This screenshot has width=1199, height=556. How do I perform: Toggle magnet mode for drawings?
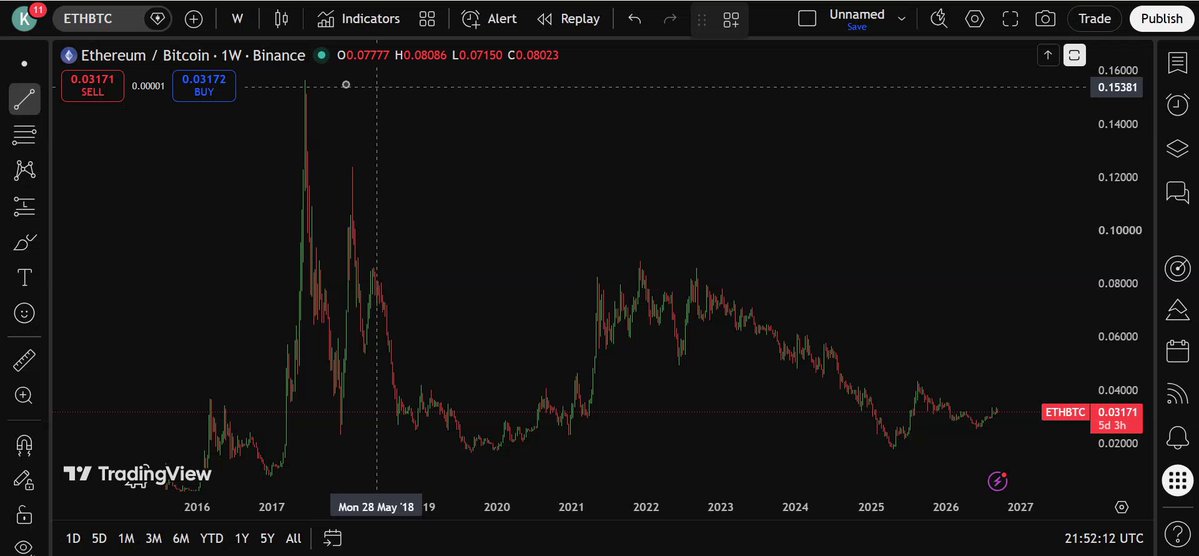coord(24,444)
